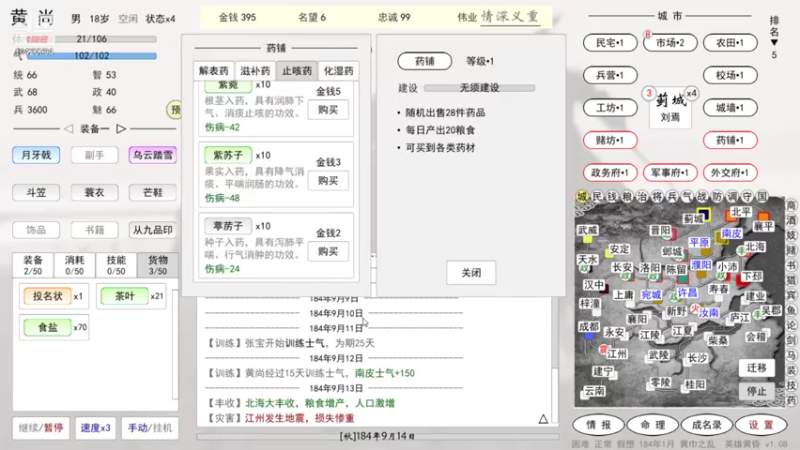Select the 钱 map filter icon
Viewport: 800px width, 450px height.
click(x=612, y=196)
